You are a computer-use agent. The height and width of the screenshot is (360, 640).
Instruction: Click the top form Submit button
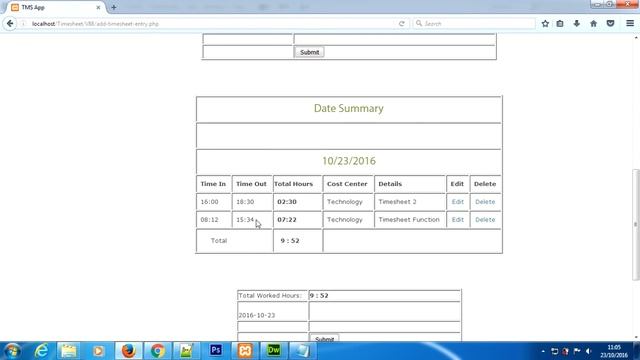pos(309,52)
